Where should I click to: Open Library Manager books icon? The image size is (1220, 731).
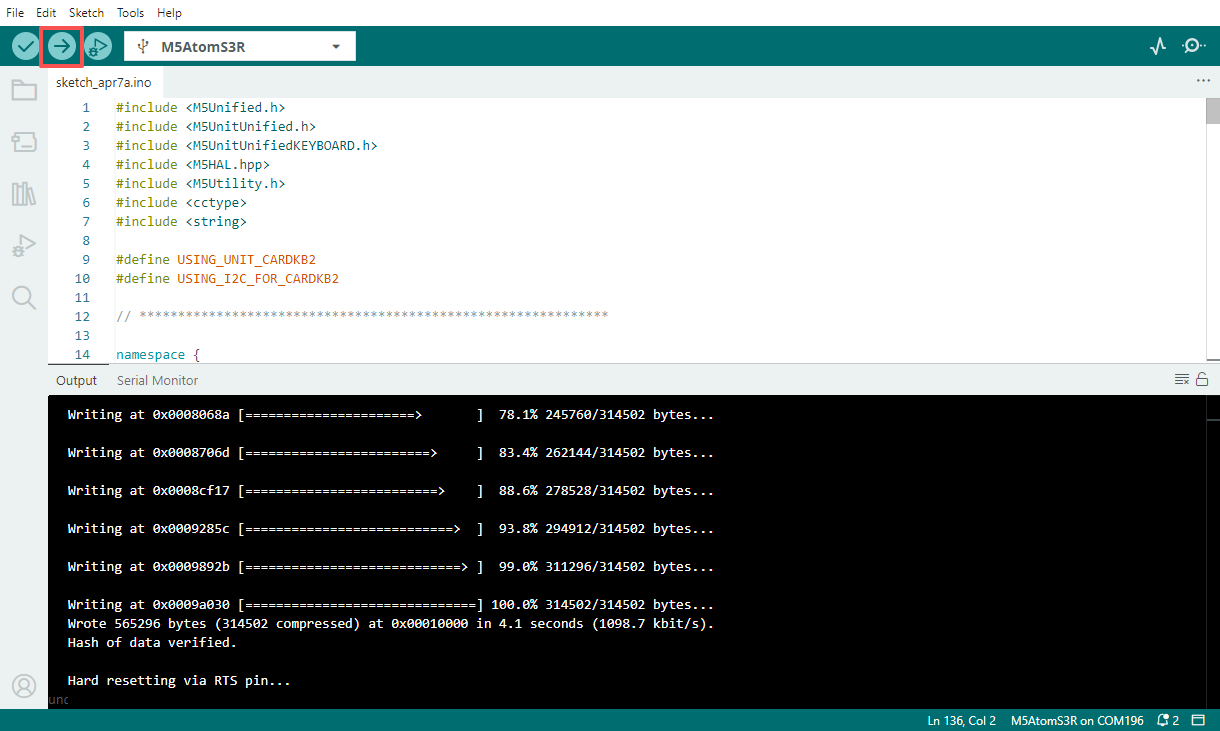click(24, 194)
